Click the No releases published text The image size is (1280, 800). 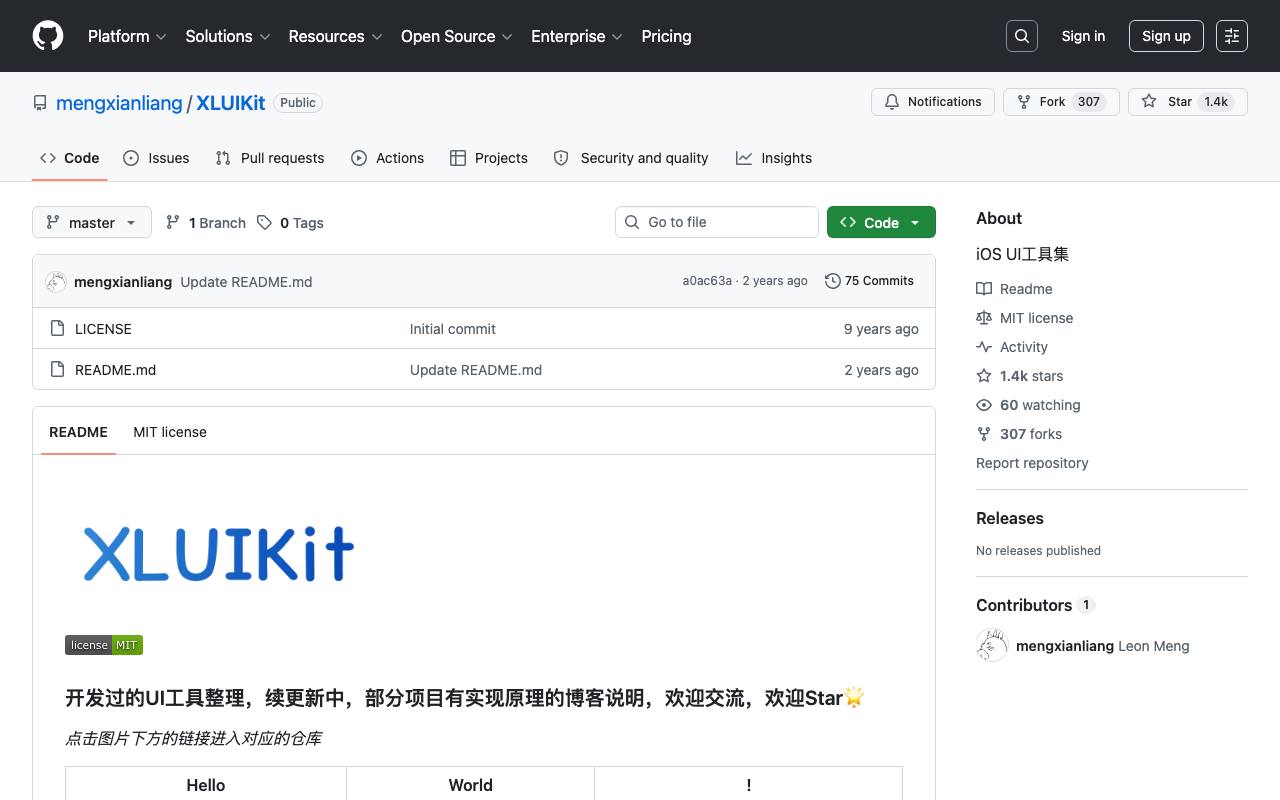[x=1038, y=551]
